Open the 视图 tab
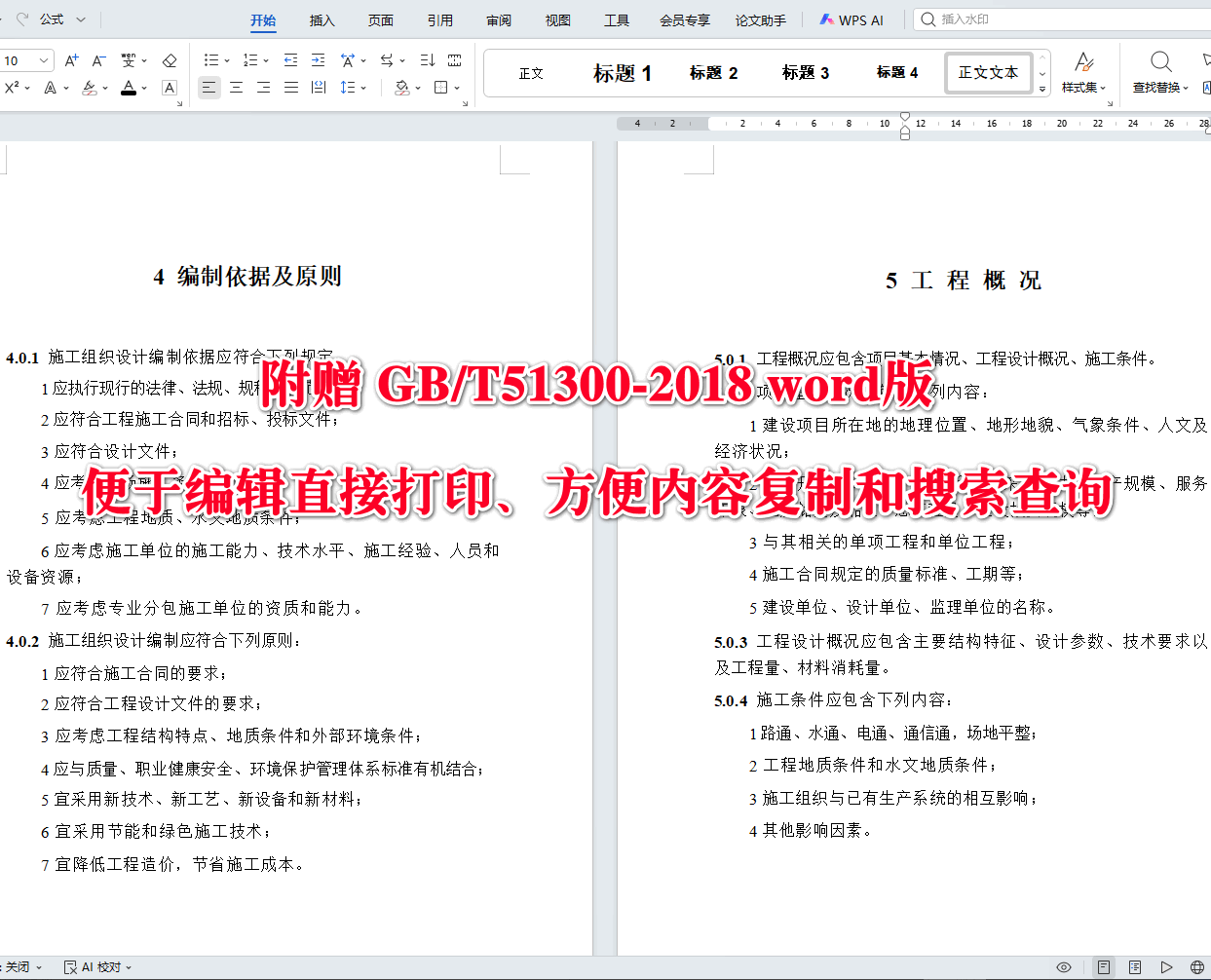Image resolution: width=1211 pixels, height=980 pixels. pyautogui.click(x=558, y=20)
